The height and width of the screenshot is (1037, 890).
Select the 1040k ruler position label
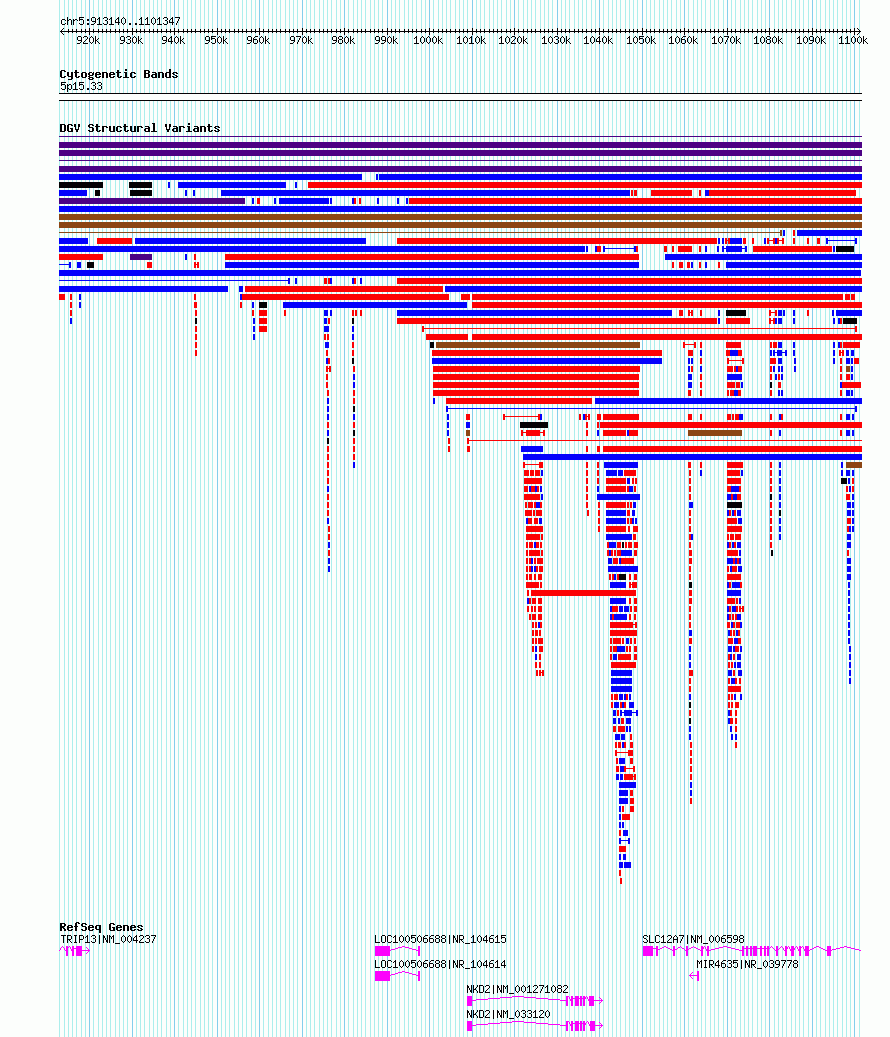pyautogui.click(x=598, y=40)
